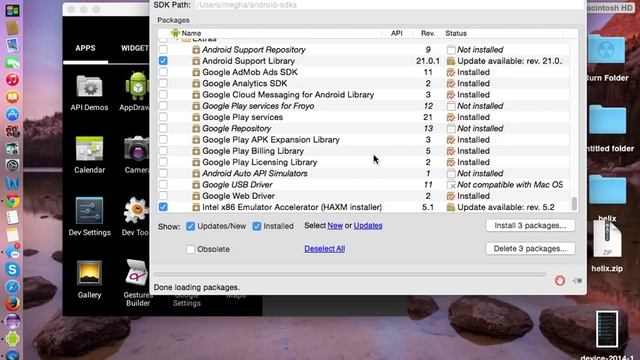Open System Preferences from the dock
Image resolution: width=640 pixels, height=360 pixels.
(12, 165)
